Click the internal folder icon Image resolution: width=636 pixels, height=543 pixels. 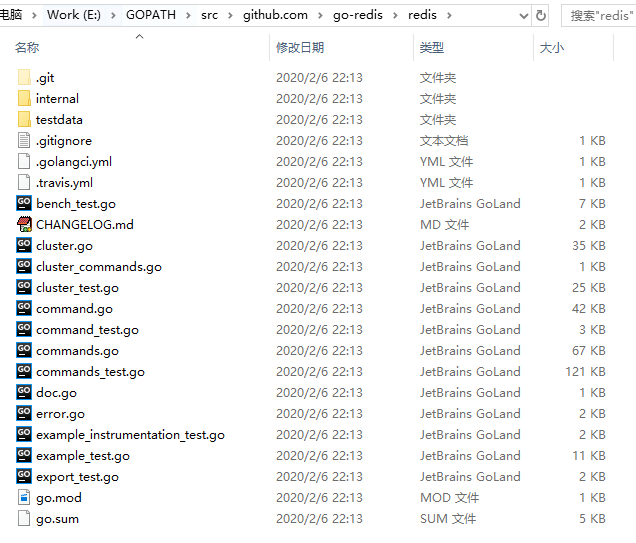click(24, 98)
